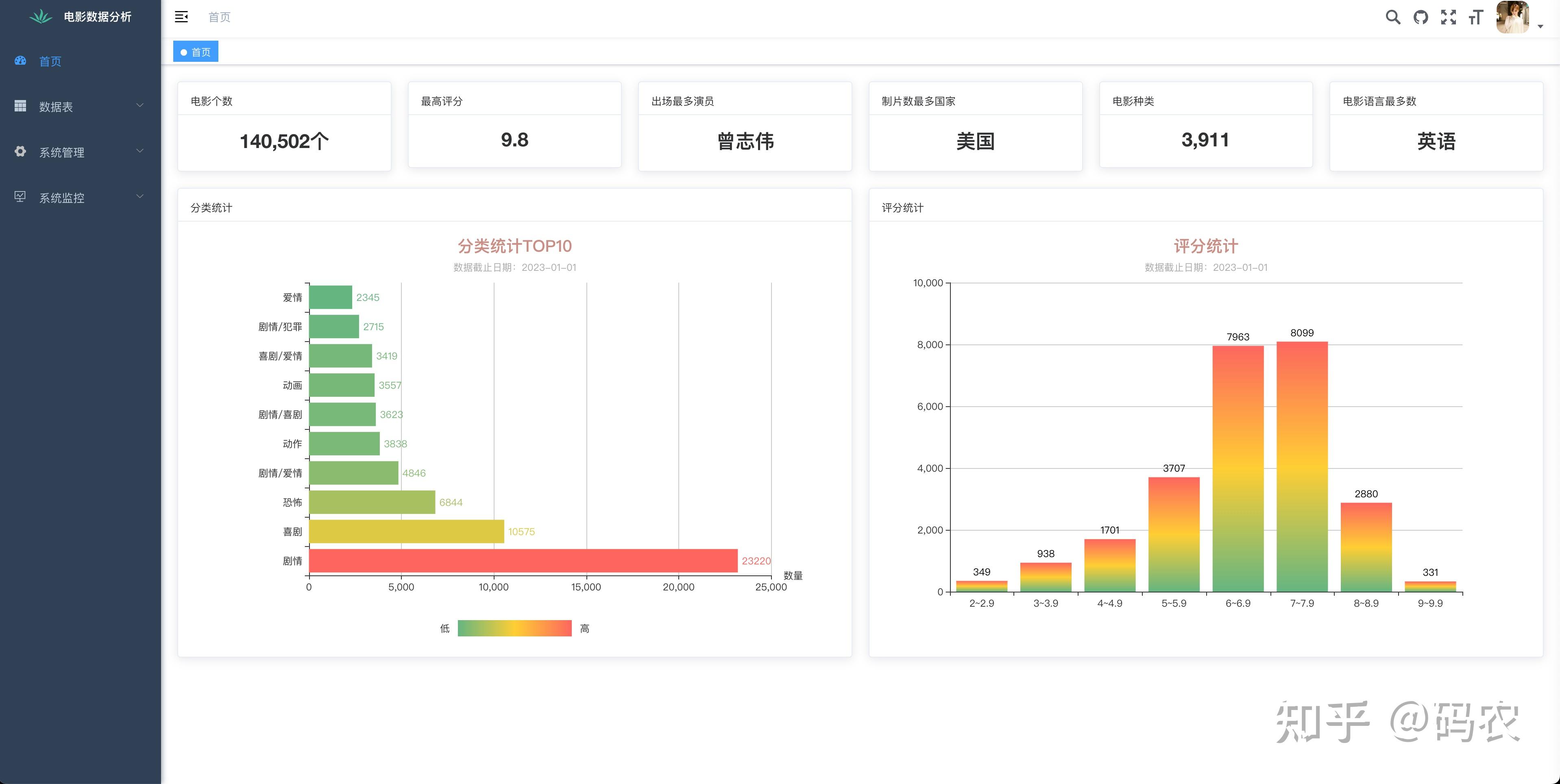Screen dimensions: 1560x784
Task: Click the gear icon for 系统管理
Action: [x=21, y=151]
